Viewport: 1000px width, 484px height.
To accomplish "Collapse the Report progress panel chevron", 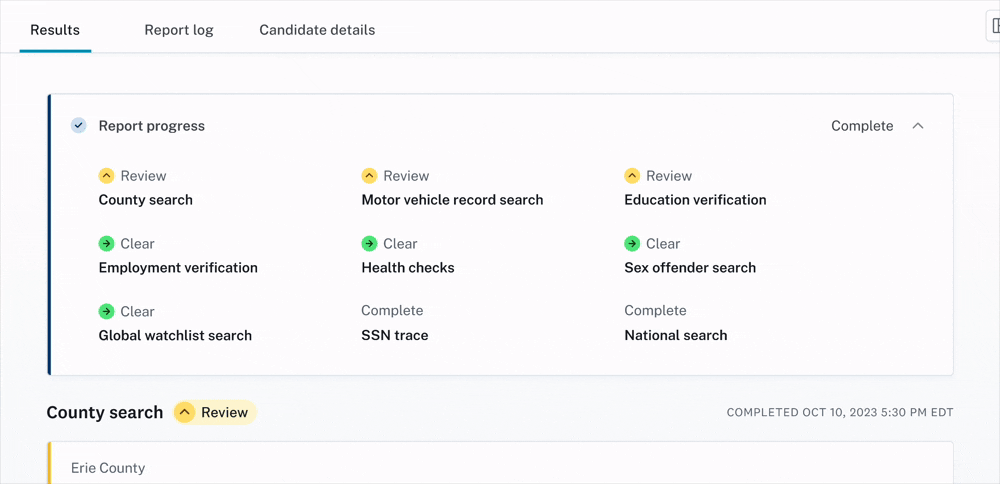I will click(918, 126).
